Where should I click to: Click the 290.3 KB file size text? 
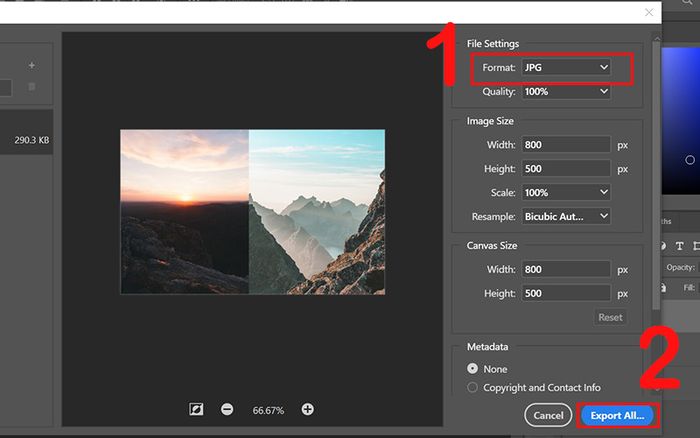tap(32, 140)
